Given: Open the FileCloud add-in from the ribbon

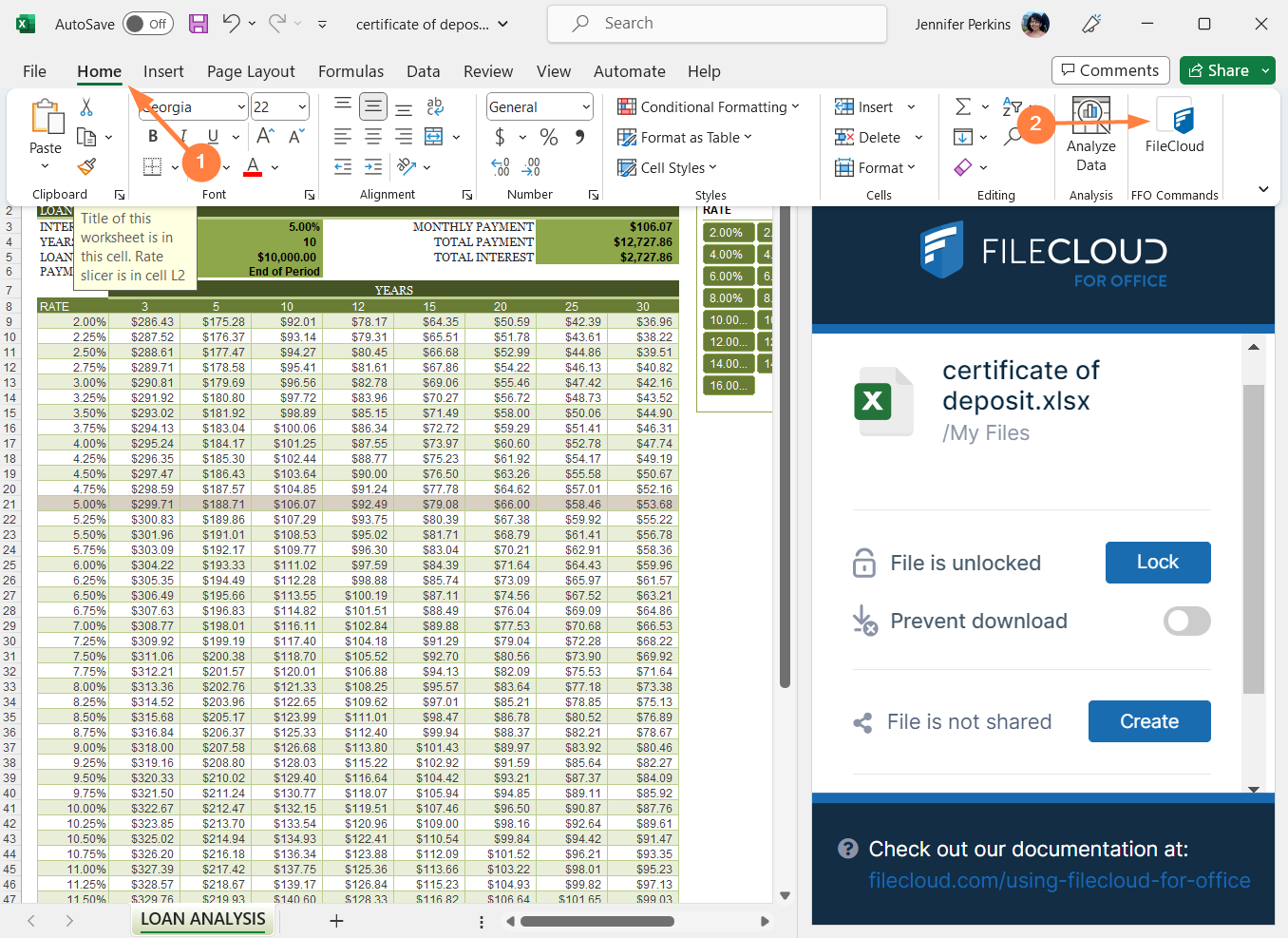Looking at the screenshot, I should click(1174, 128).
